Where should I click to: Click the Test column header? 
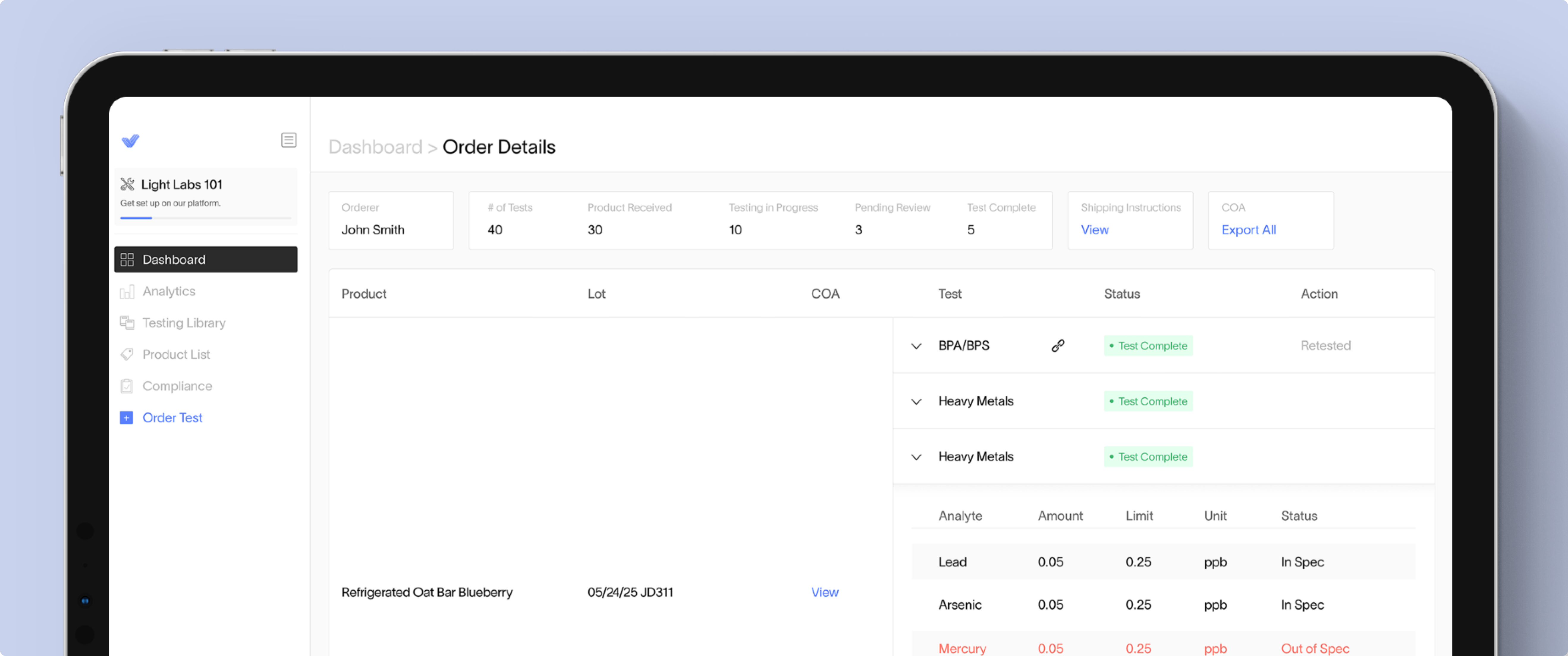point(950,294)
